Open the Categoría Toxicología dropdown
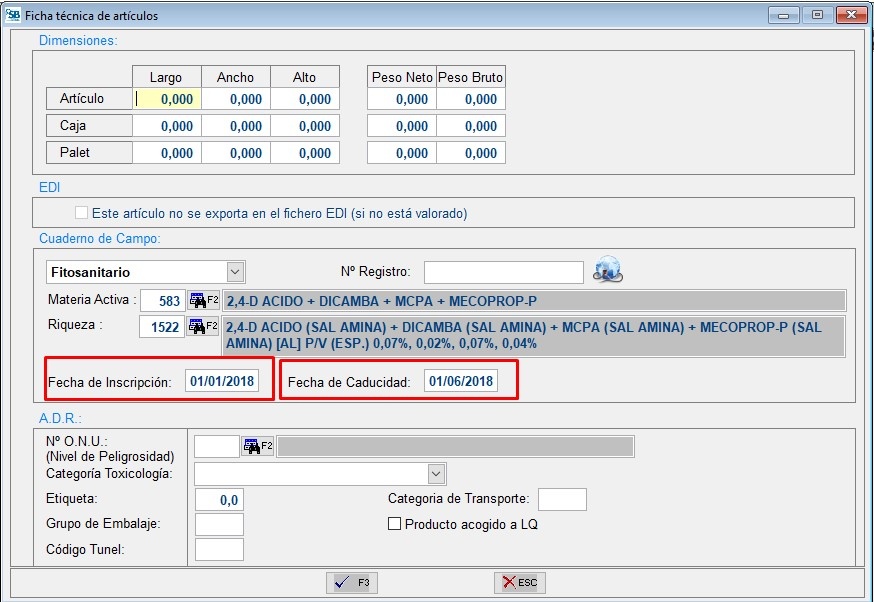This screenshot has width=874, height=602. tap(436, 473)
